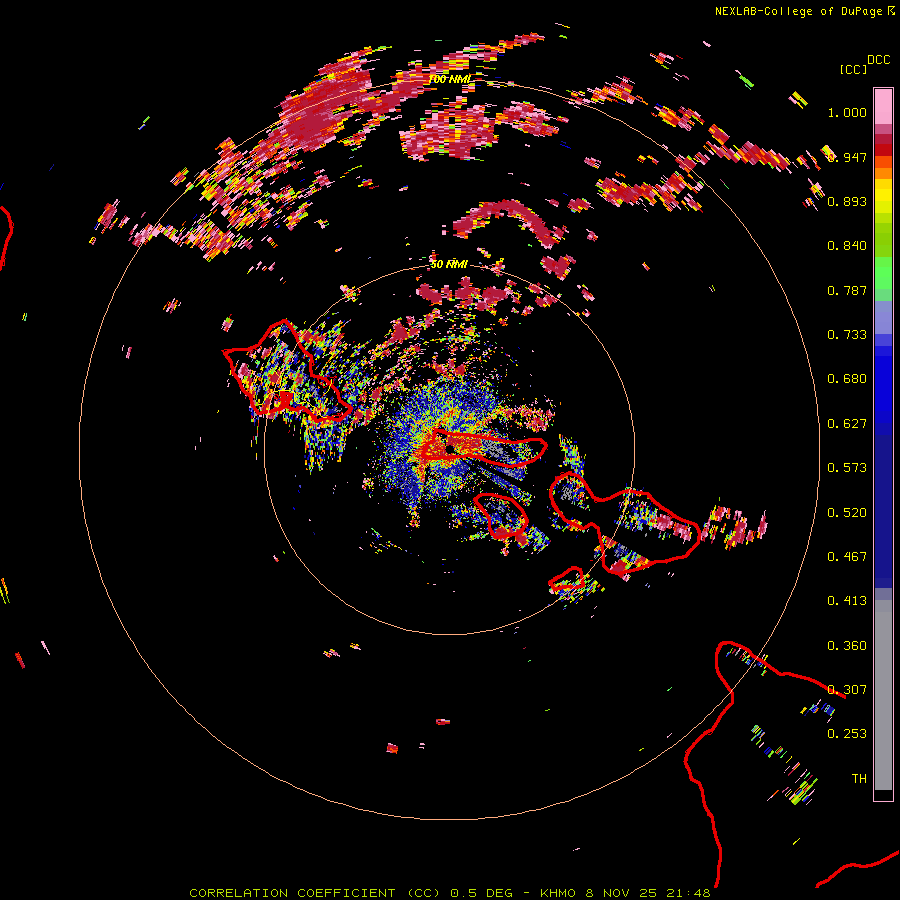Click the 100 NMI range ring label
The width and height of the screenshot is (900, 900).
pos(450,79)
